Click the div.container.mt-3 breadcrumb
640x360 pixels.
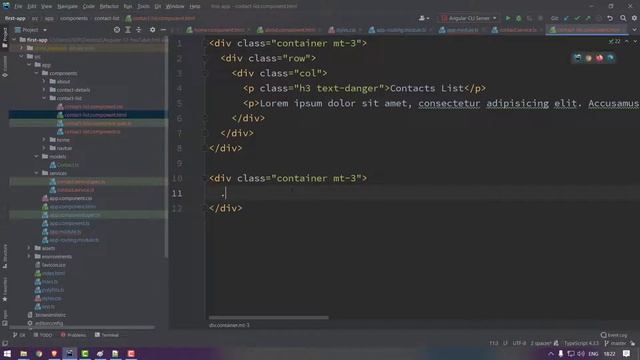point(229,325)
